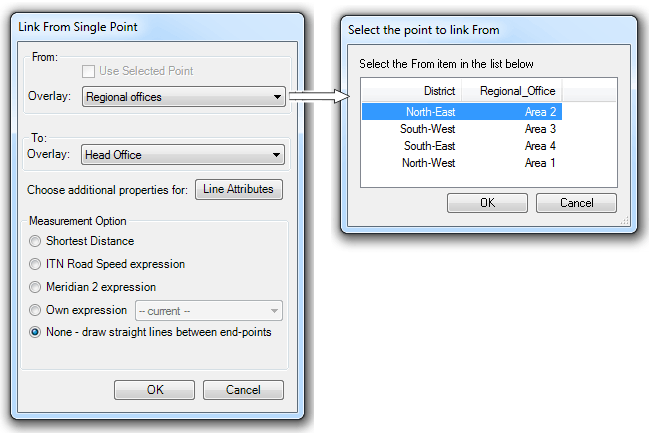Cancel the Link From Single Point dialog

pos(243,390)
